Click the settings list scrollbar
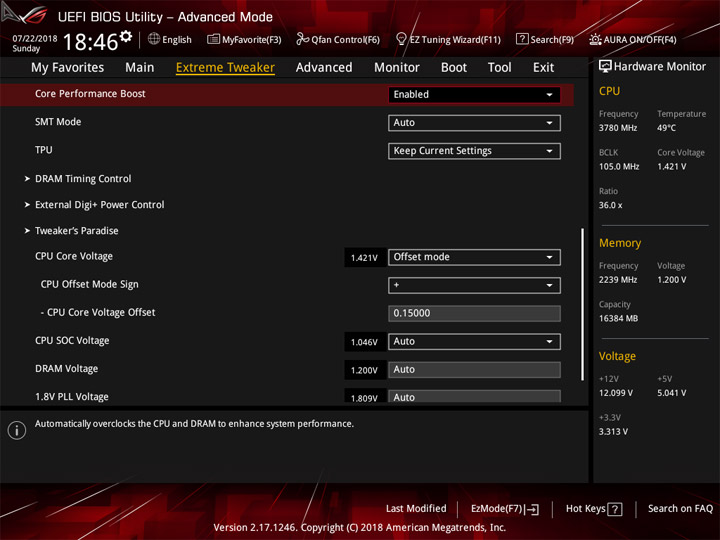720x540 pixels. 582,304
